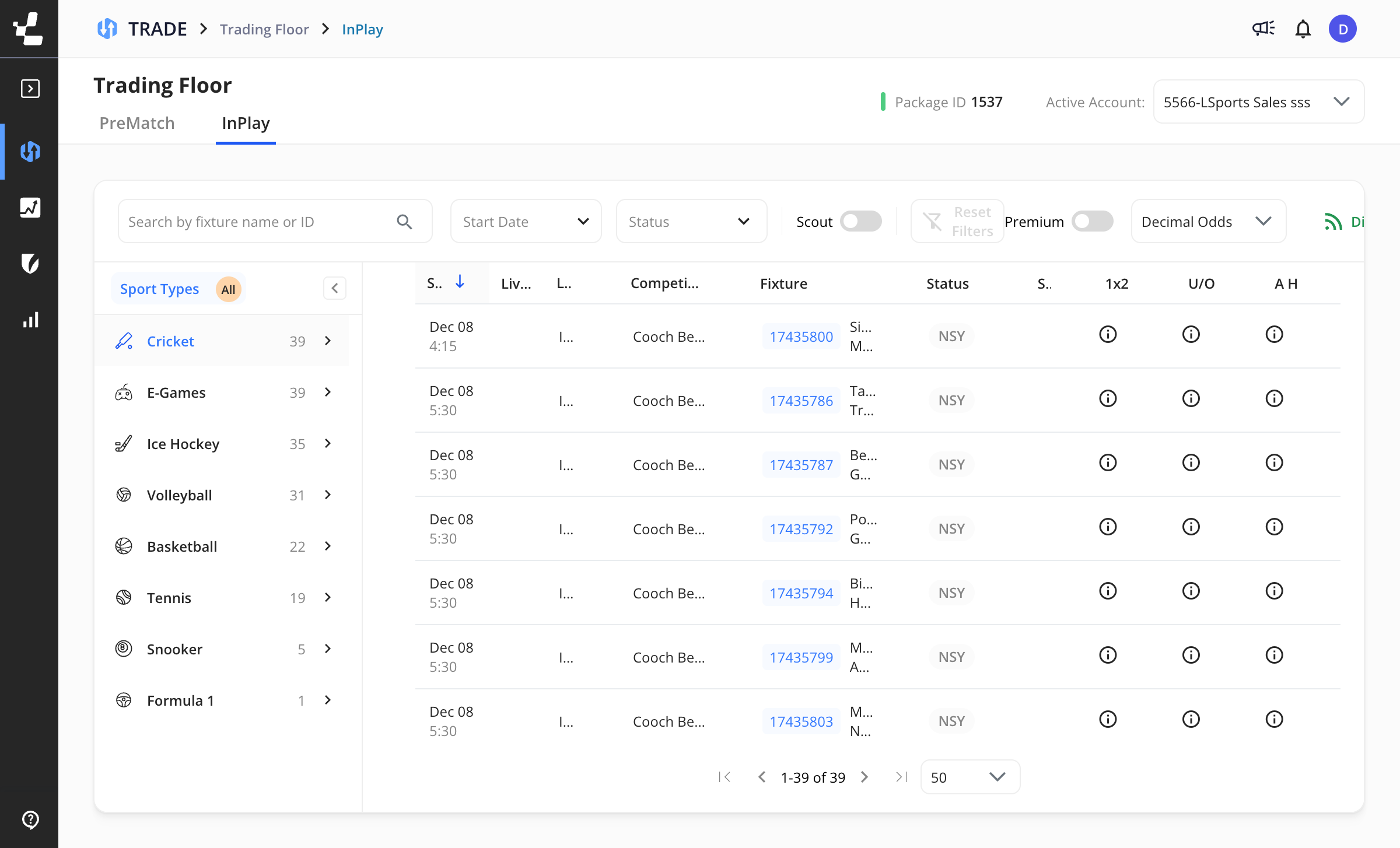
Task: Click the Reset Filters button
Action: tap(957, 222)
